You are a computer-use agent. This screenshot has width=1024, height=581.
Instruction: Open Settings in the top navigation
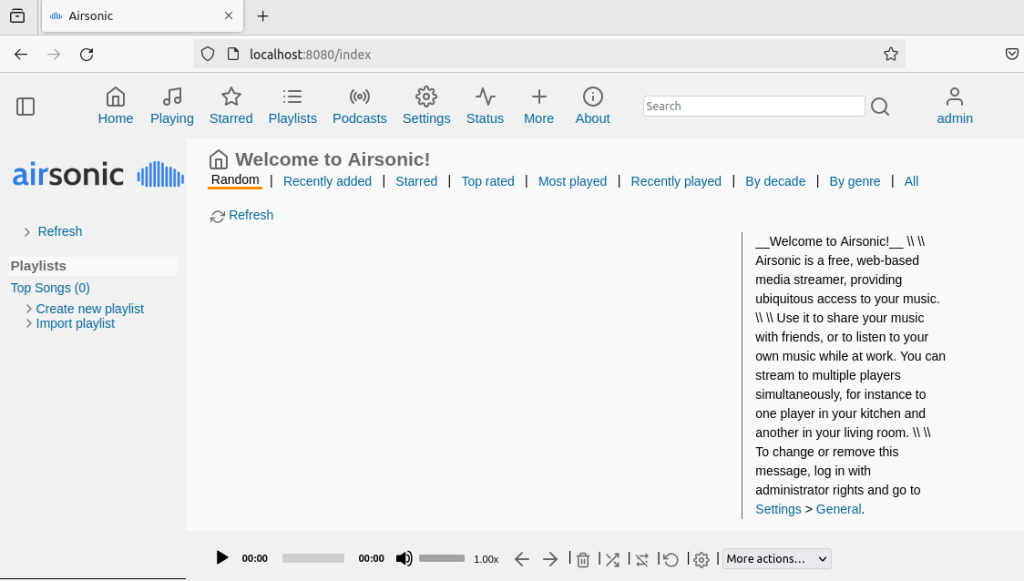426,106
